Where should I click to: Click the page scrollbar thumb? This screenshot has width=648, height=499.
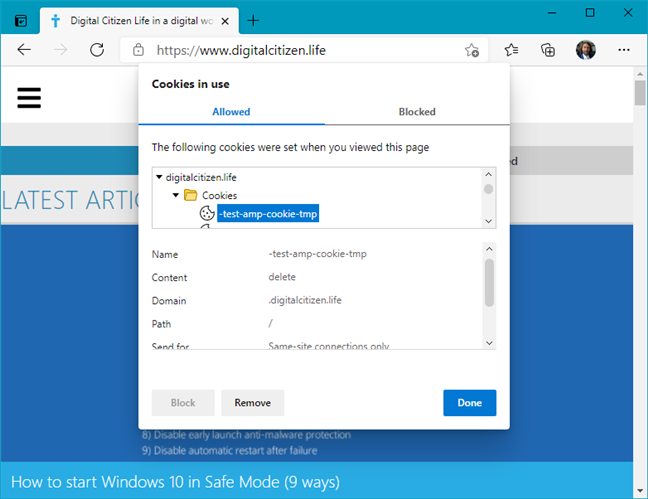pyautogui.click(x=640, y=93)
